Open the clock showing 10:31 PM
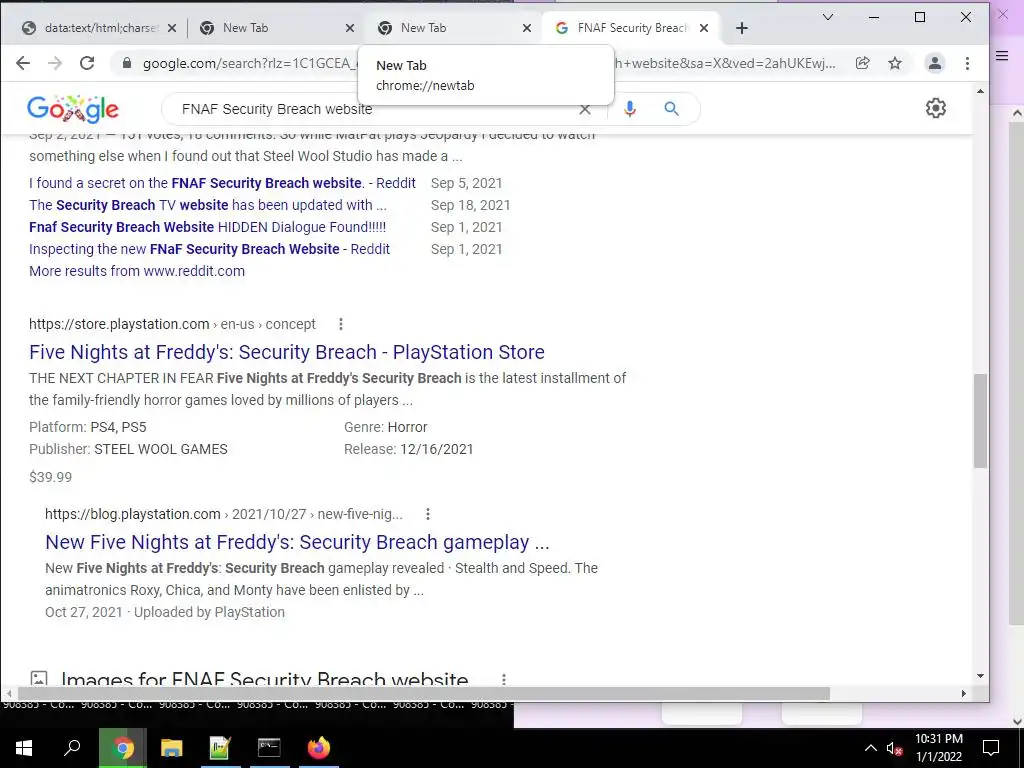This screenshot has width=1024, height=768. (x=938, y=748)
